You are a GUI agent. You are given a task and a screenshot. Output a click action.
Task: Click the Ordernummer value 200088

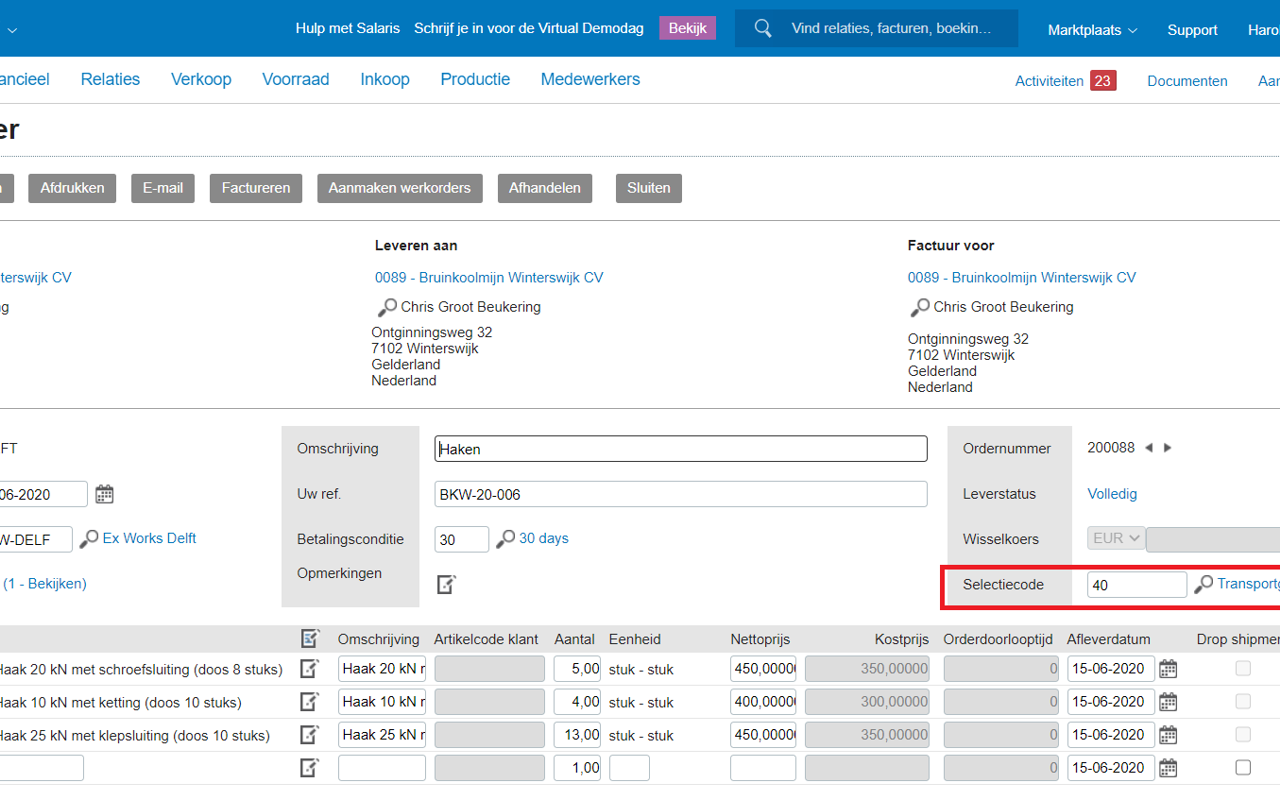click(x=1111, y=448)
